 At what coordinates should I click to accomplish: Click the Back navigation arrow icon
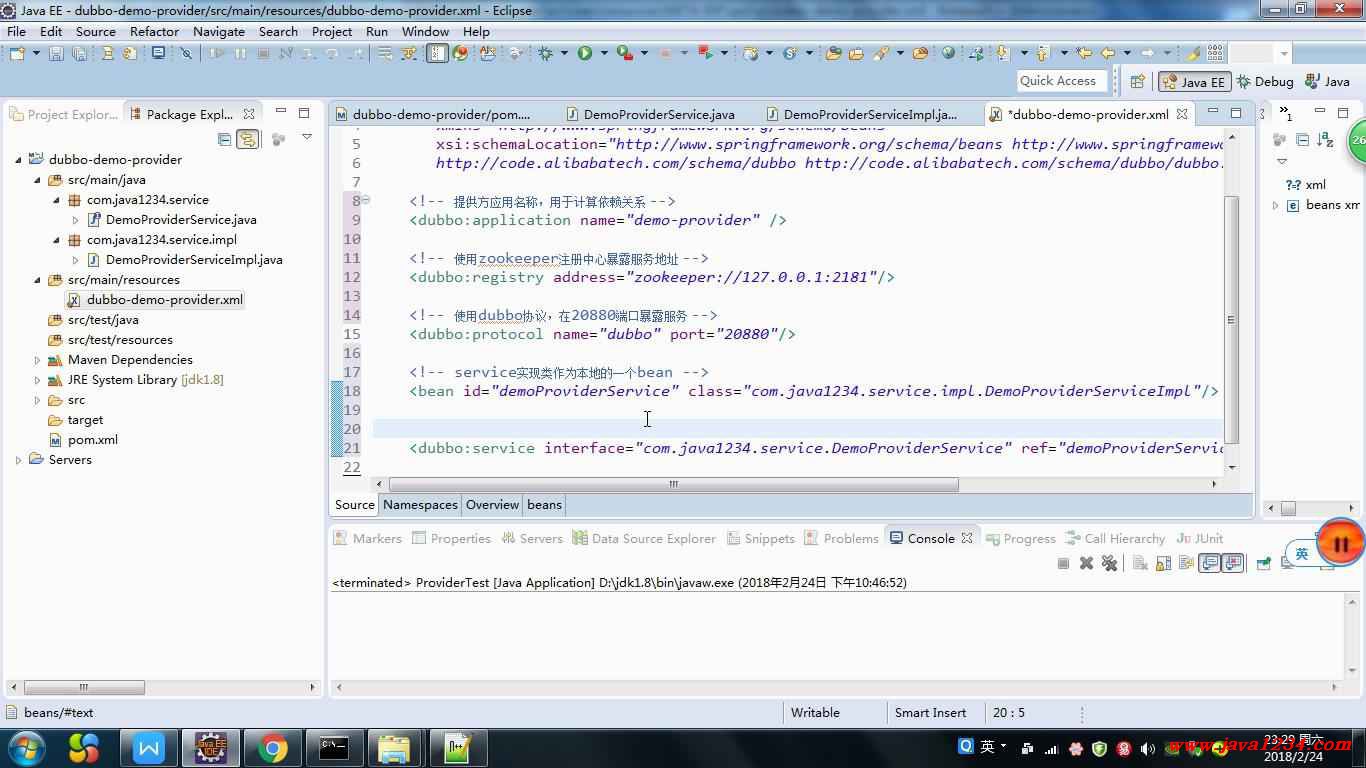1108,53
